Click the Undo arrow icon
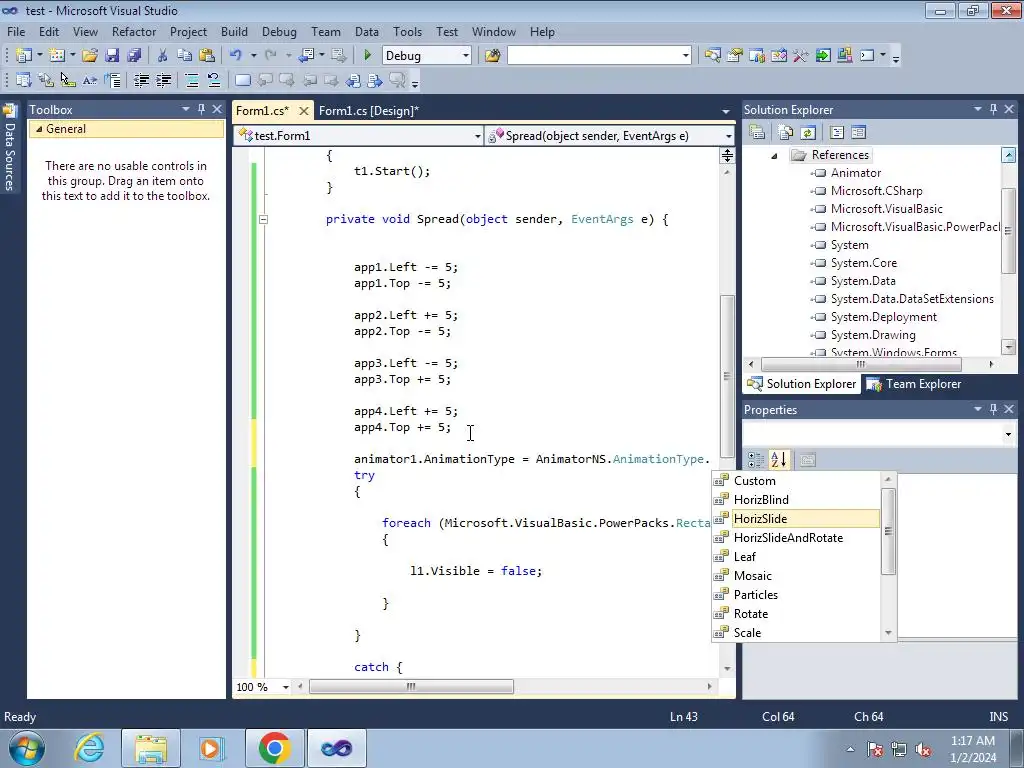This screenshot has height=768, width=1024. click(x=236, y=56)
